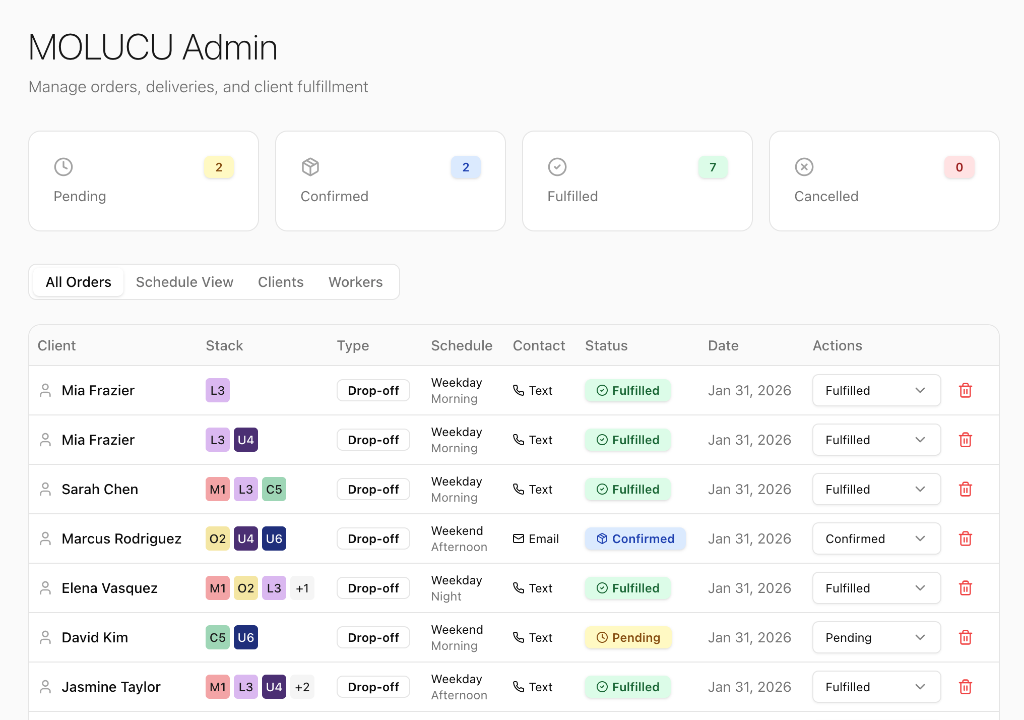
Task: Open status dropdown for Mia Frazier's L3-only order
Action: click(876, 391)
